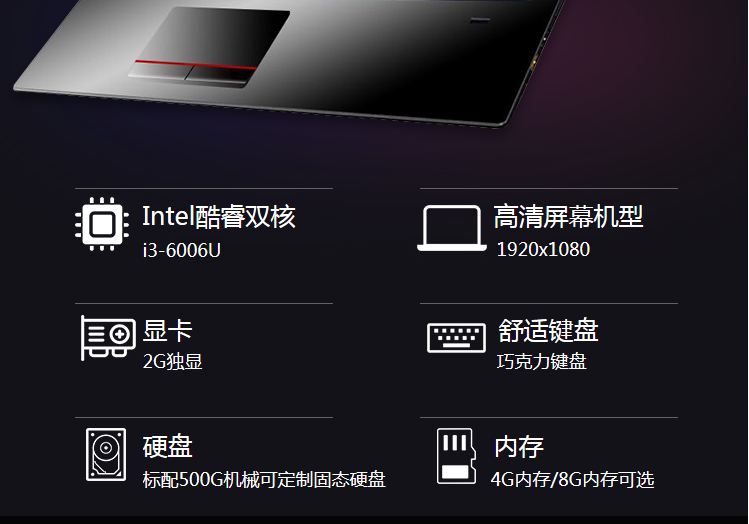Click the i3-6006U processor model text
The image size is (749, 524).
click(182, 250)
